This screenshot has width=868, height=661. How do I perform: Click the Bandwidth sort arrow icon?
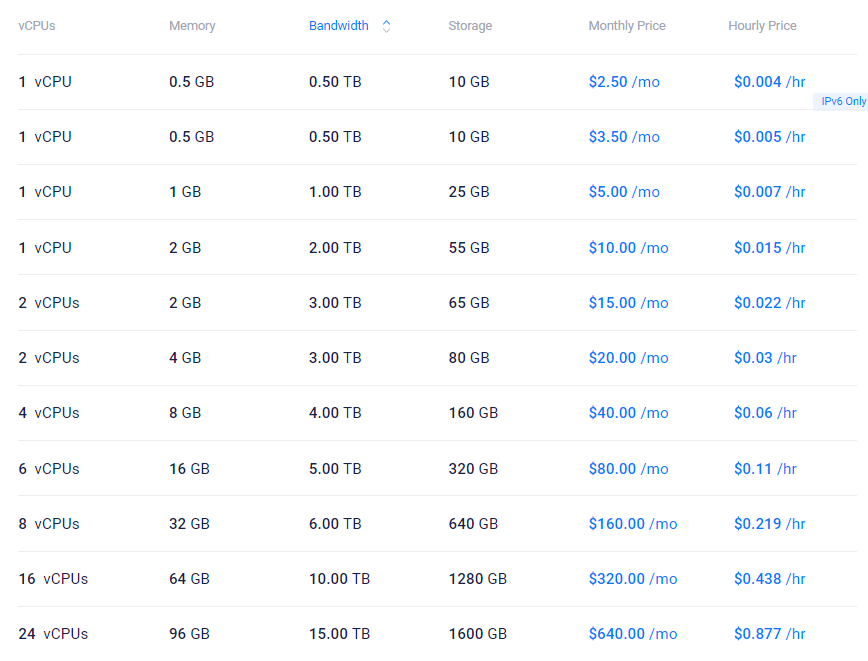click(x=386, y=26)
